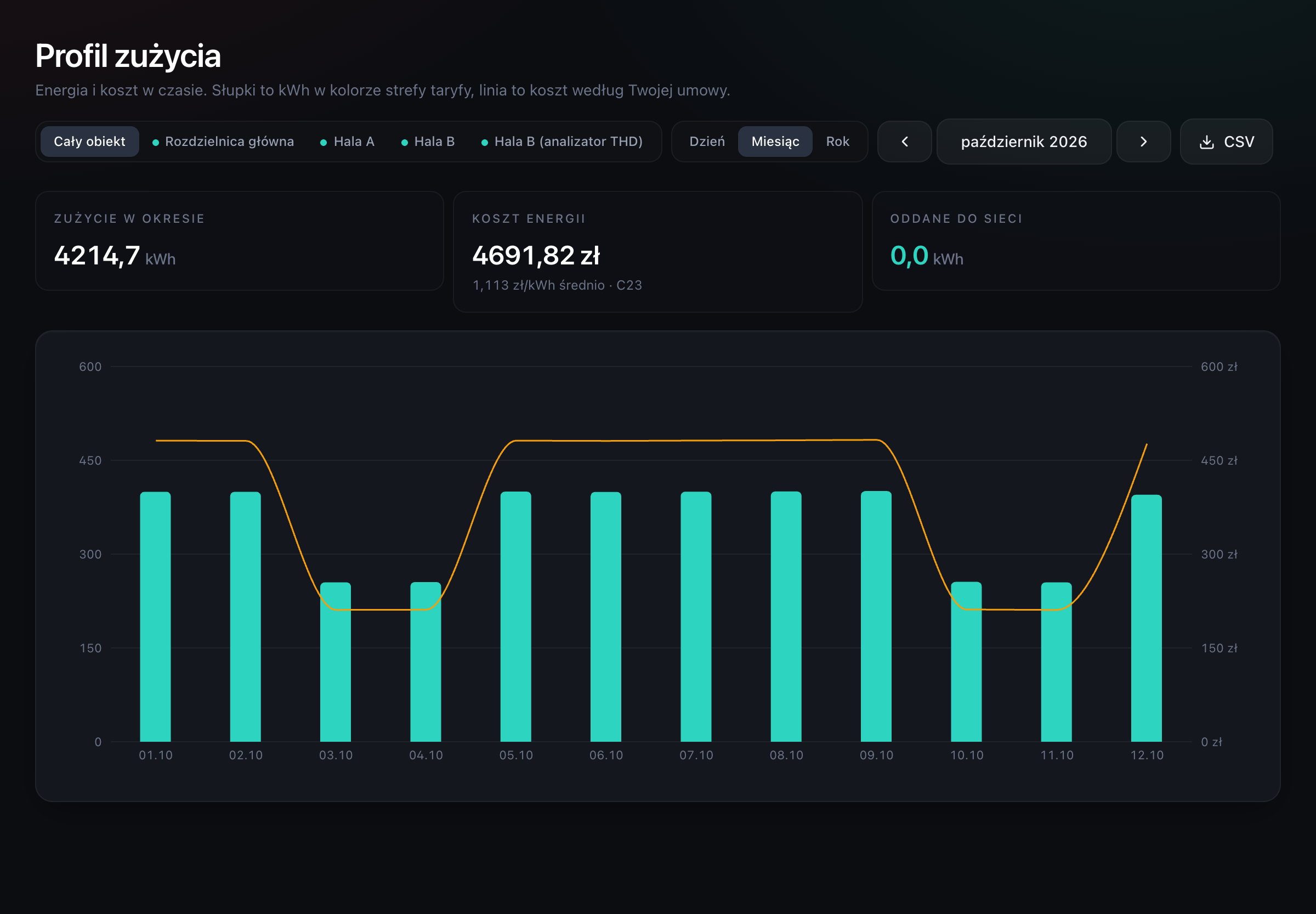1316x914 pixels.
Task: Click the 4214,7 kWh consumption value
Action: tap(115, 256)
